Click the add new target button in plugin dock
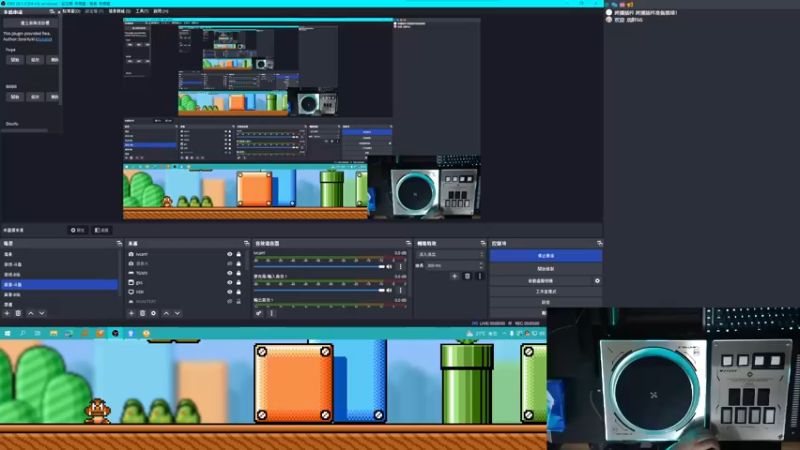Viewport: 800px width, 450px height. pos(31,23)
